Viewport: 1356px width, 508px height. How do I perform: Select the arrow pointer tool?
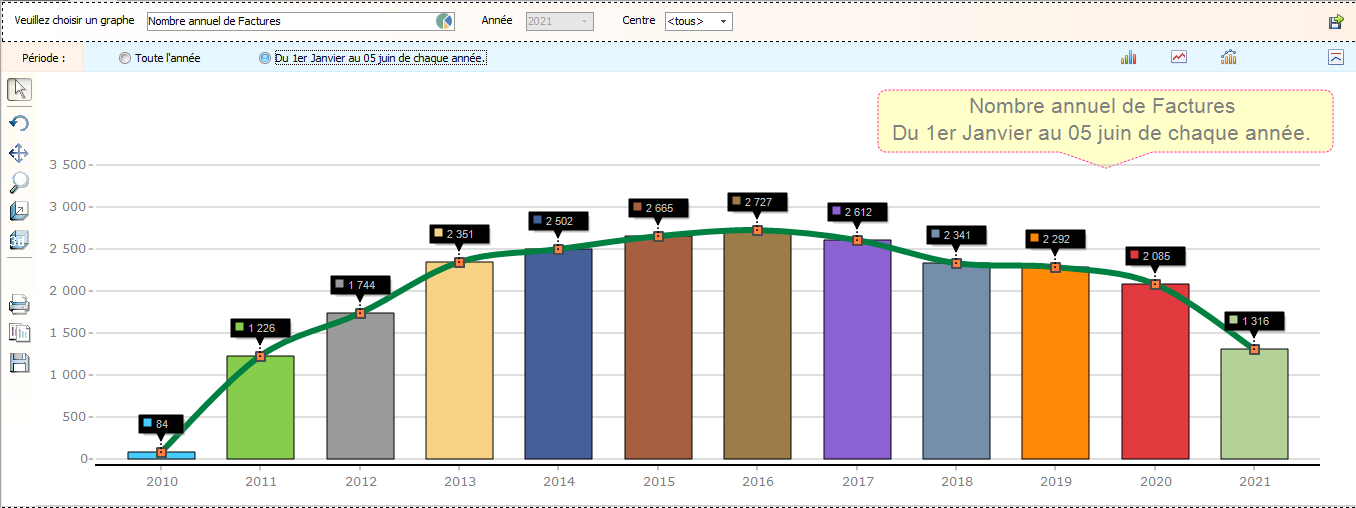click(19, 89)
